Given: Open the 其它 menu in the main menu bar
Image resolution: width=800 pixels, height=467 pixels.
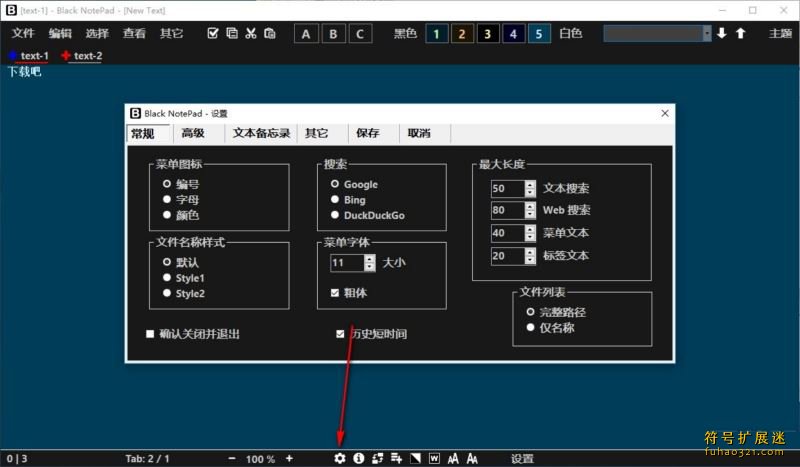Looking at the screenshot, I should point(171,33).
